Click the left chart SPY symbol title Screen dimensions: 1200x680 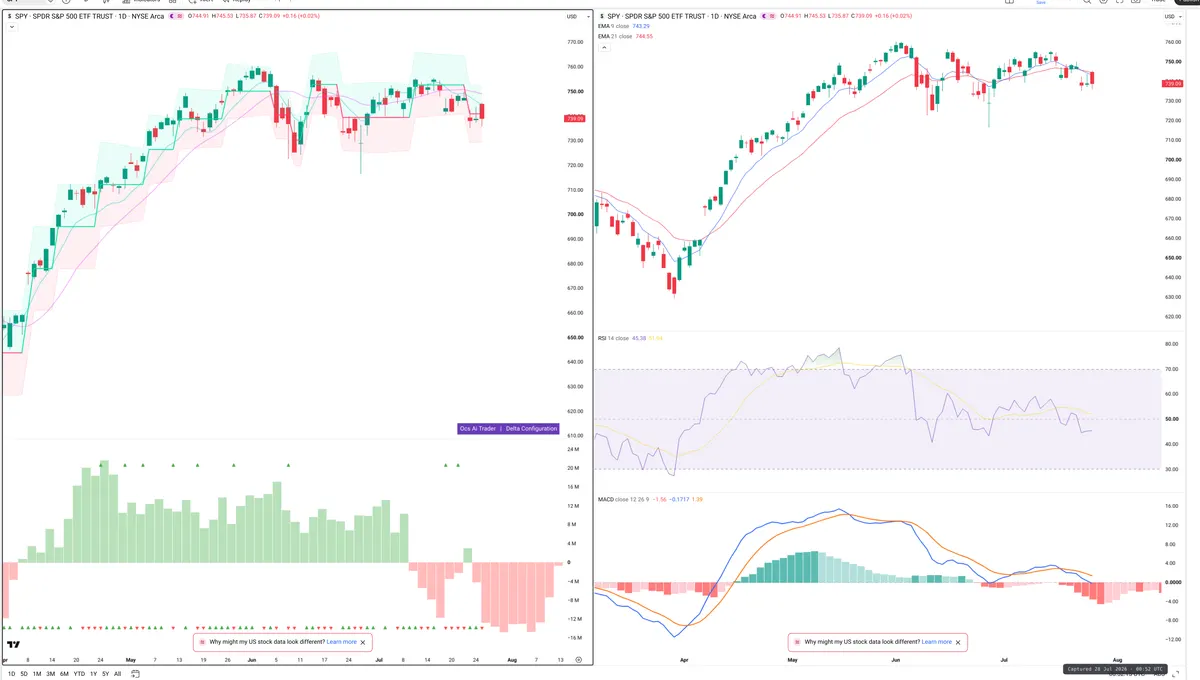point(89,16)
